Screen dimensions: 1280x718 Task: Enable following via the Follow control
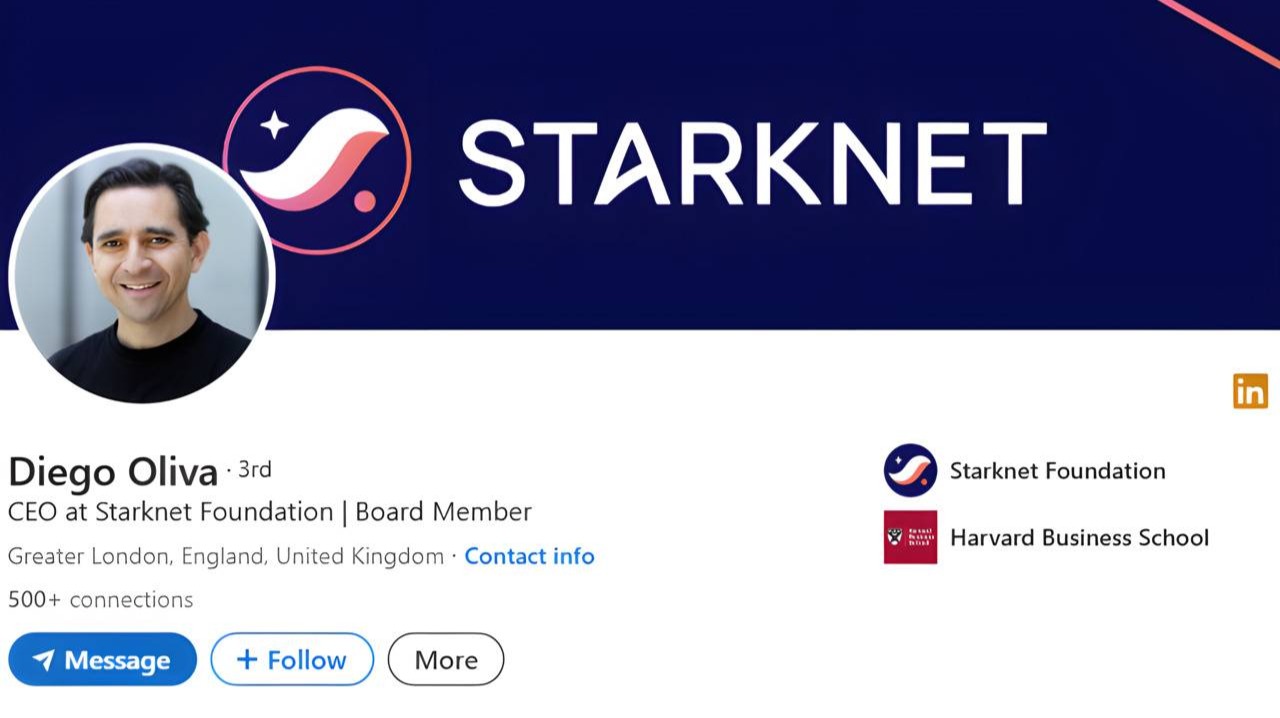coord(292,659)
